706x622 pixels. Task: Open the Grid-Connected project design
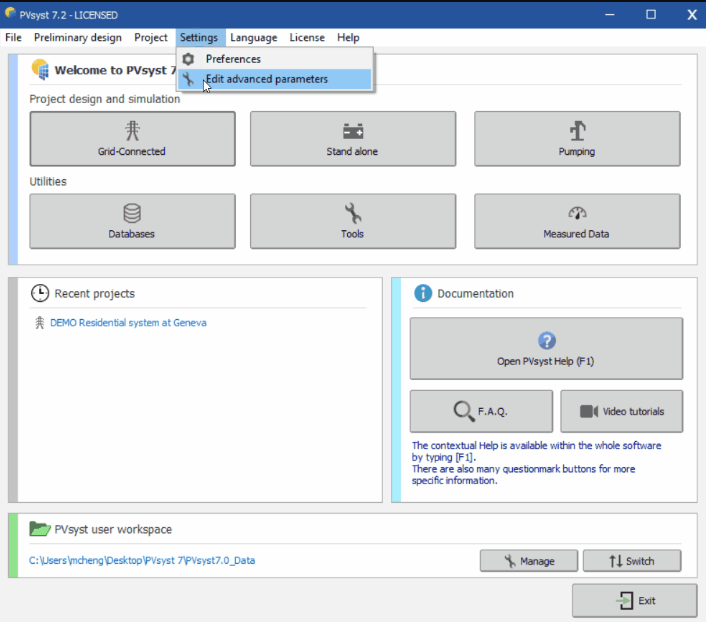point(132,139)
